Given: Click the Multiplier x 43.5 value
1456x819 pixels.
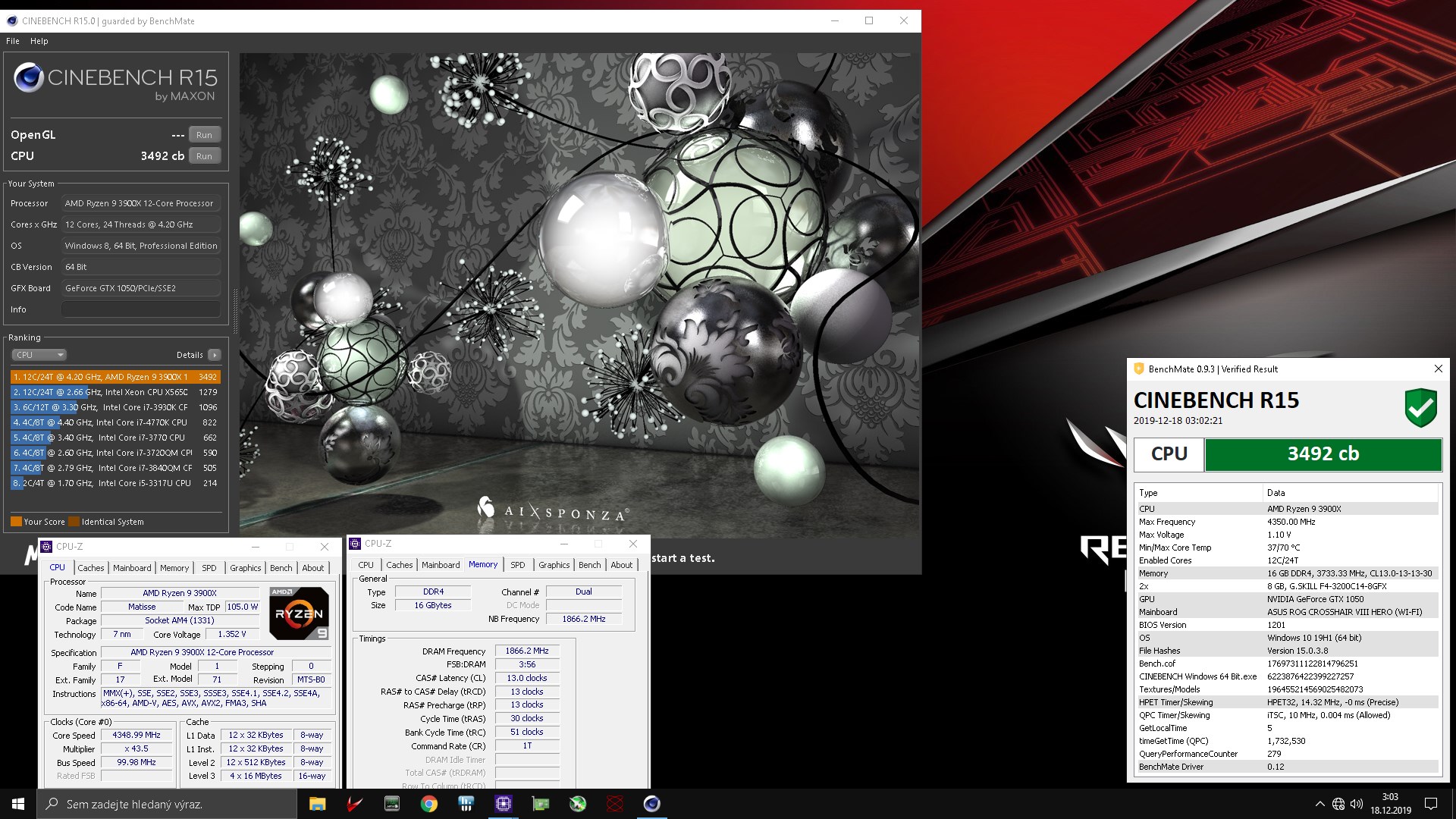Looking at the screenshot, I should coord(136,749).
